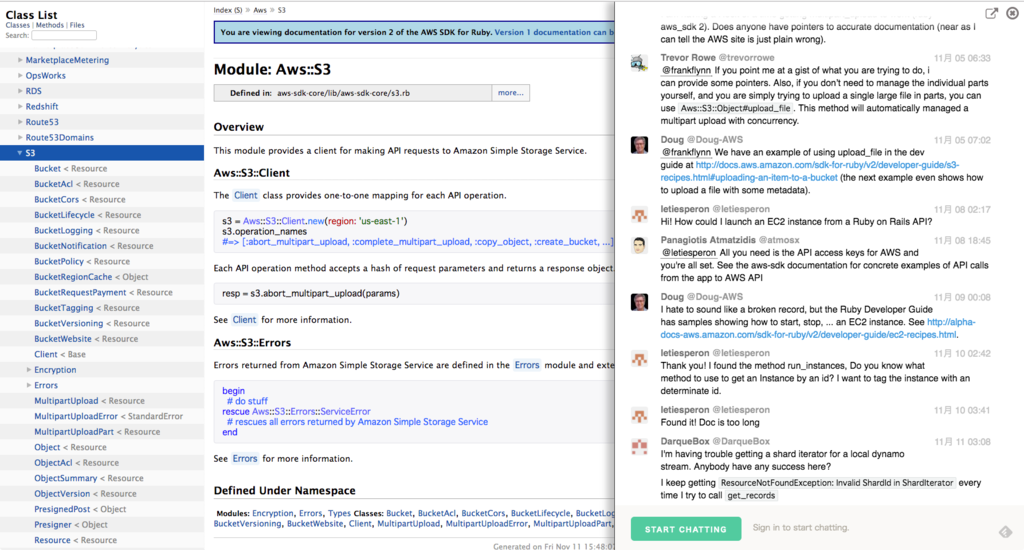Click letiesperon's avatar on 'Thank you' message
Image resolution: width=1024 pixels, height=550 pixels.
point(639,358)
